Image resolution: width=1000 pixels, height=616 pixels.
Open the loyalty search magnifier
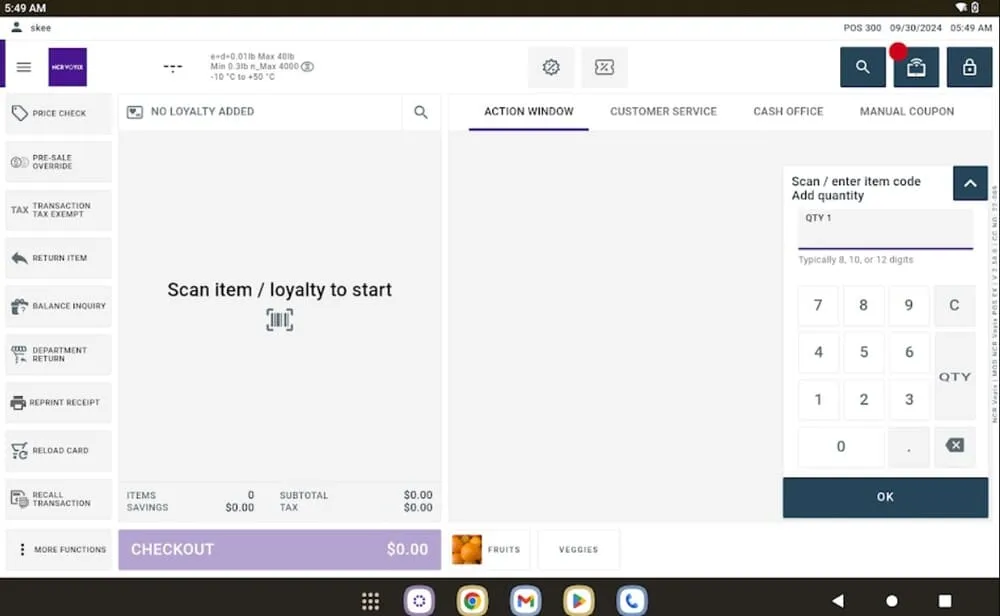[x=421, y=111]
